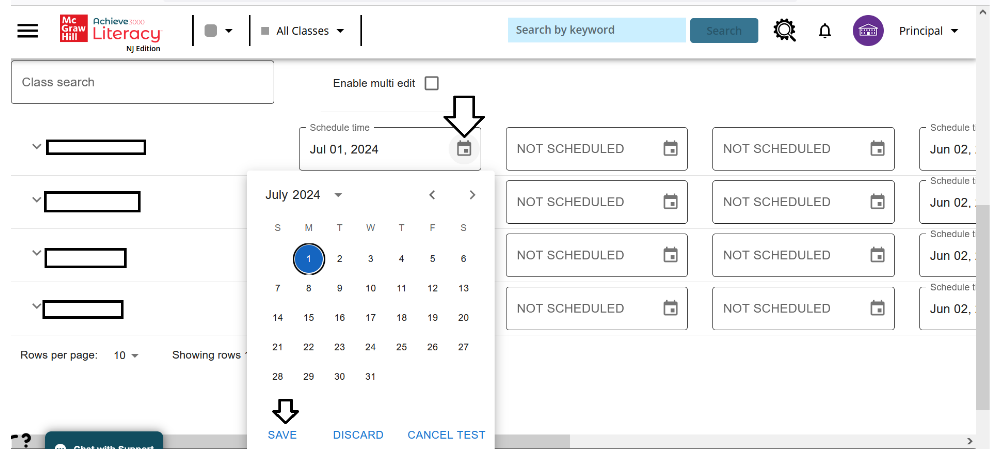
Task: Focus the Class search field
Action: point(143,82)
